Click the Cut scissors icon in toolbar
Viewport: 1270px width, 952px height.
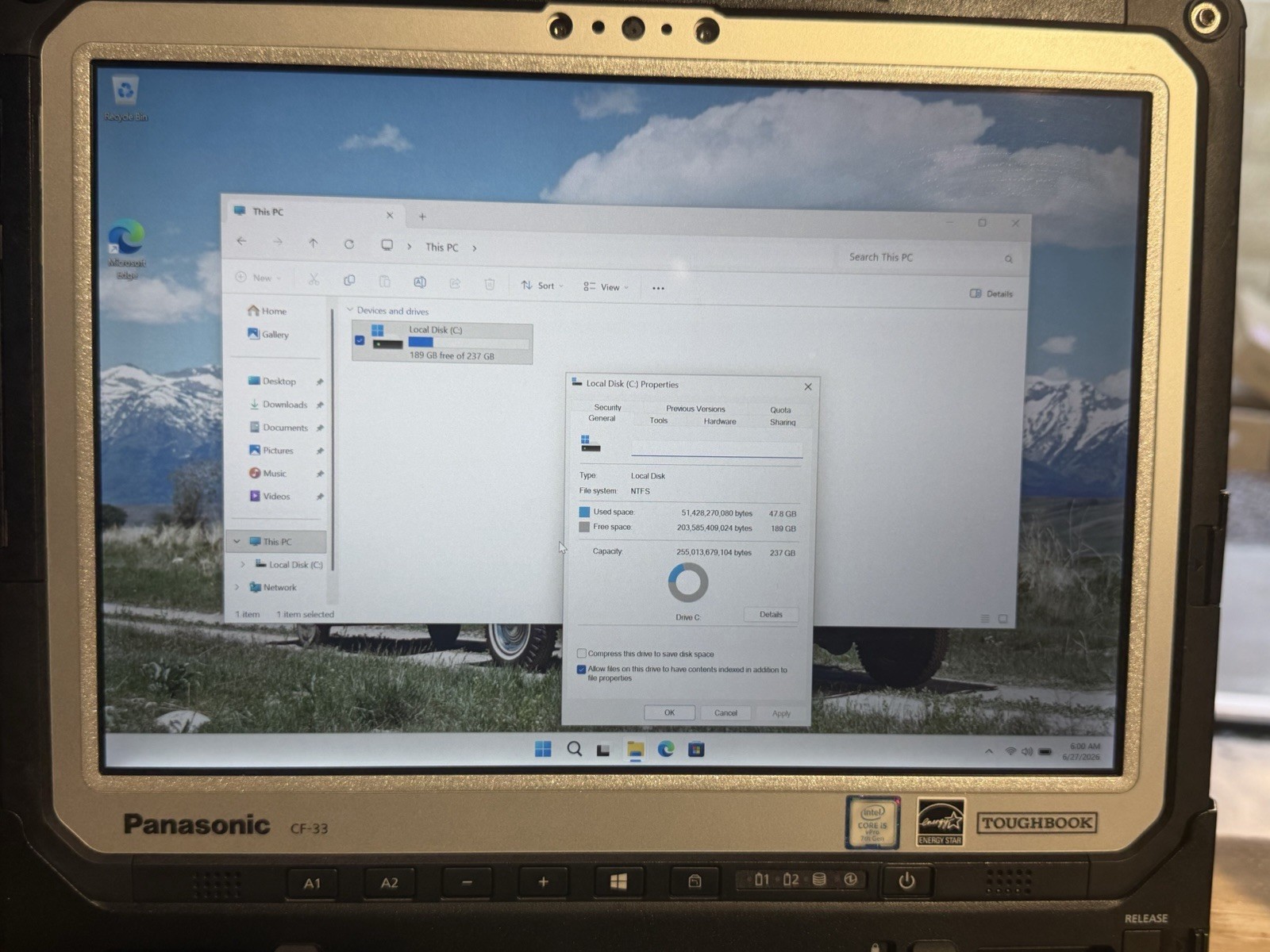(314, 279)
